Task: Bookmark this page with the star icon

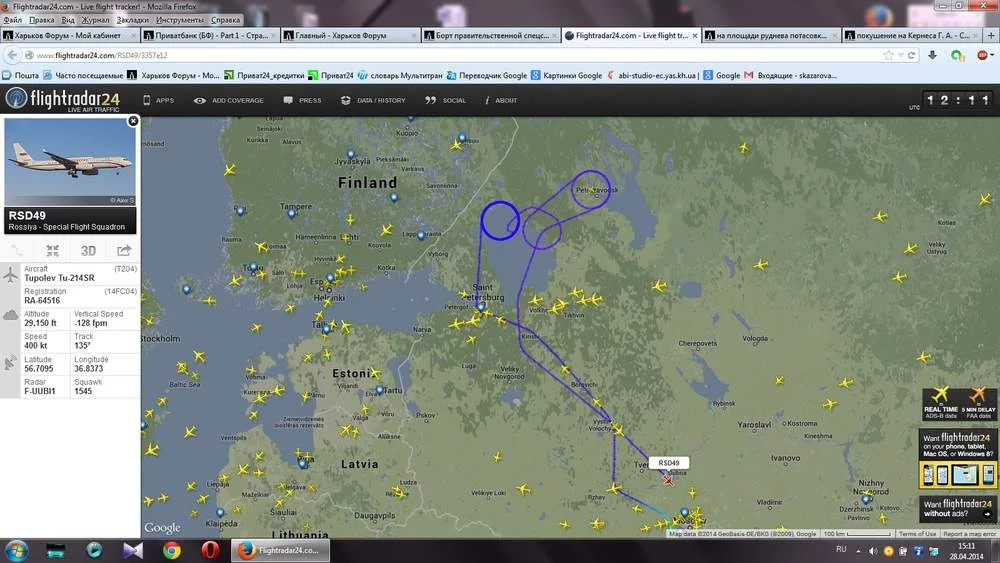Action: 888,55
